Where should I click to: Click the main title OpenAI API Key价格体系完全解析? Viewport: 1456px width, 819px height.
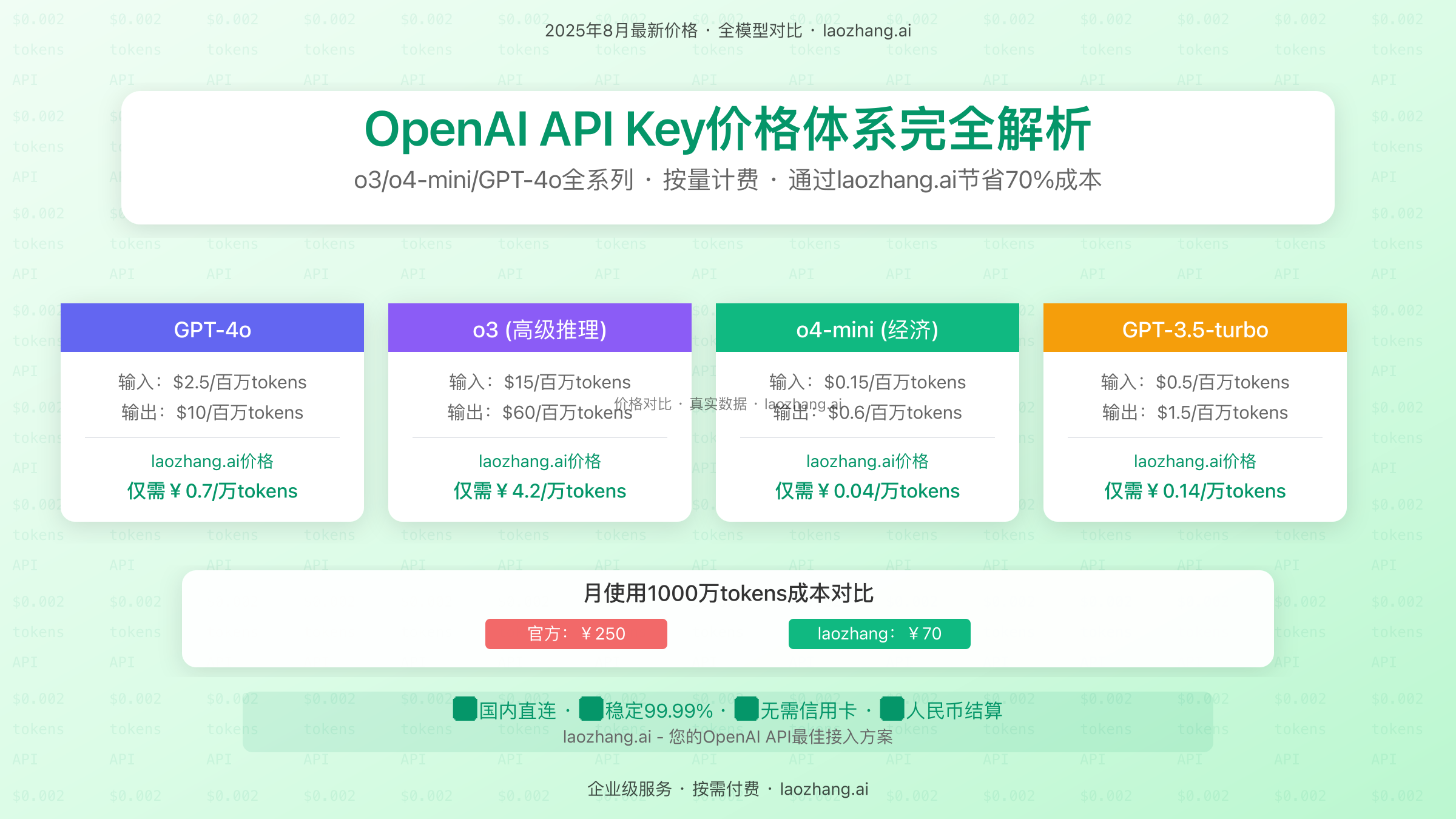pos(728,129)
